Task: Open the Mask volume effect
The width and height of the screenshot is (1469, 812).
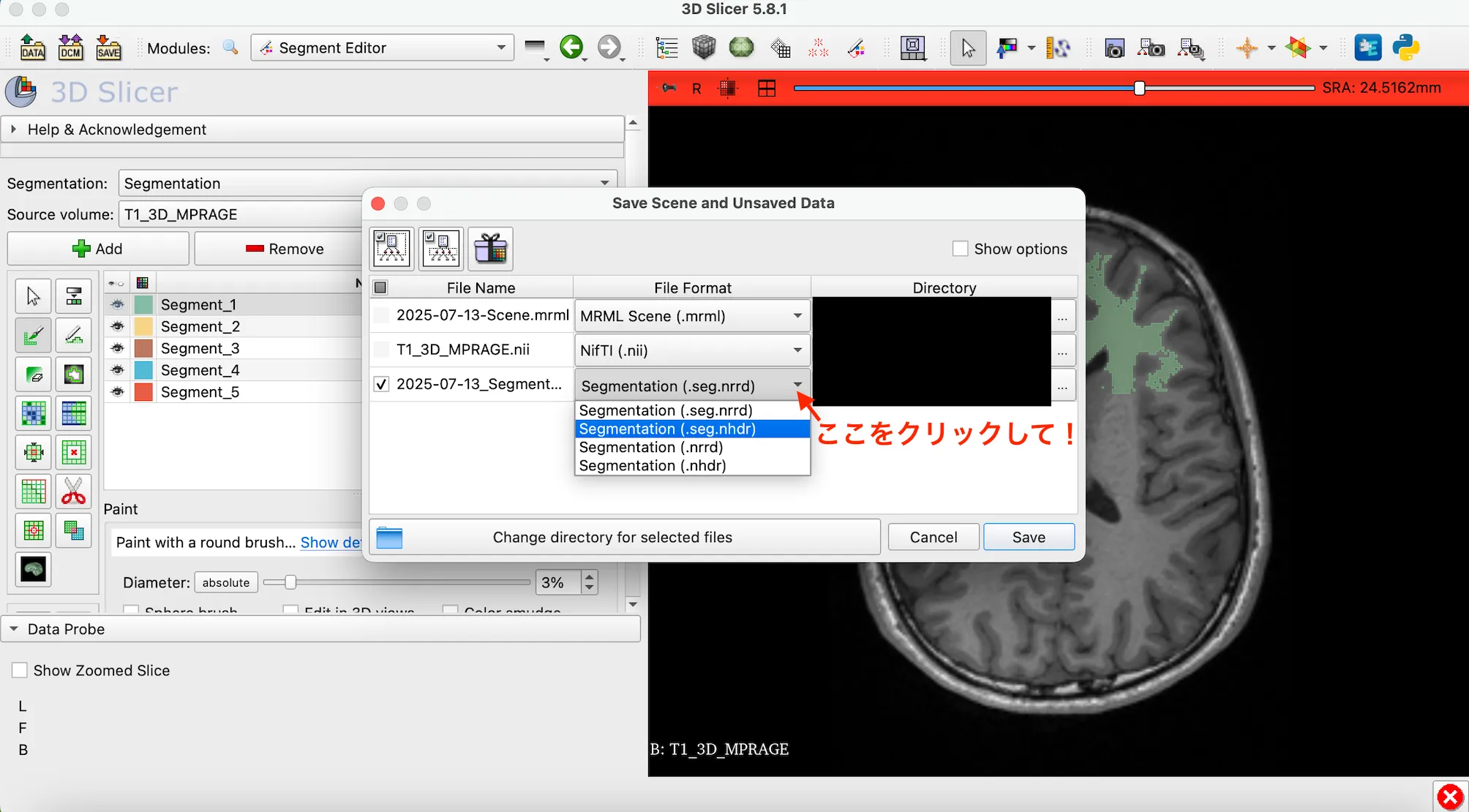Action: pyautogui.click(x=33, y=570)
